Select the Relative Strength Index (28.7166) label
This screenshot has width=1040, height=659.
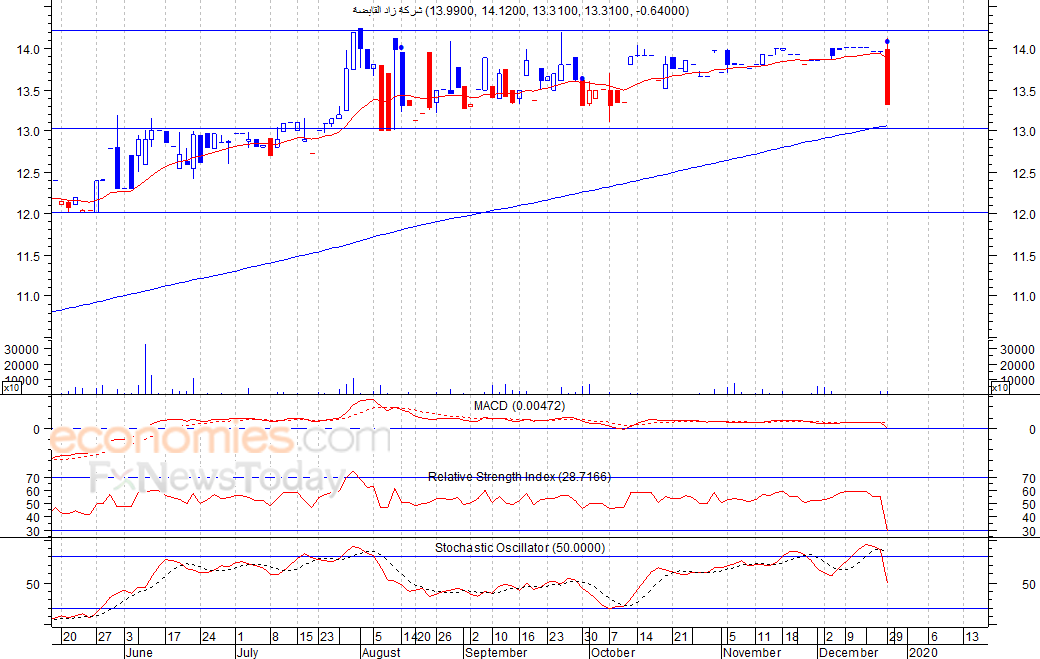coord(519,477)
